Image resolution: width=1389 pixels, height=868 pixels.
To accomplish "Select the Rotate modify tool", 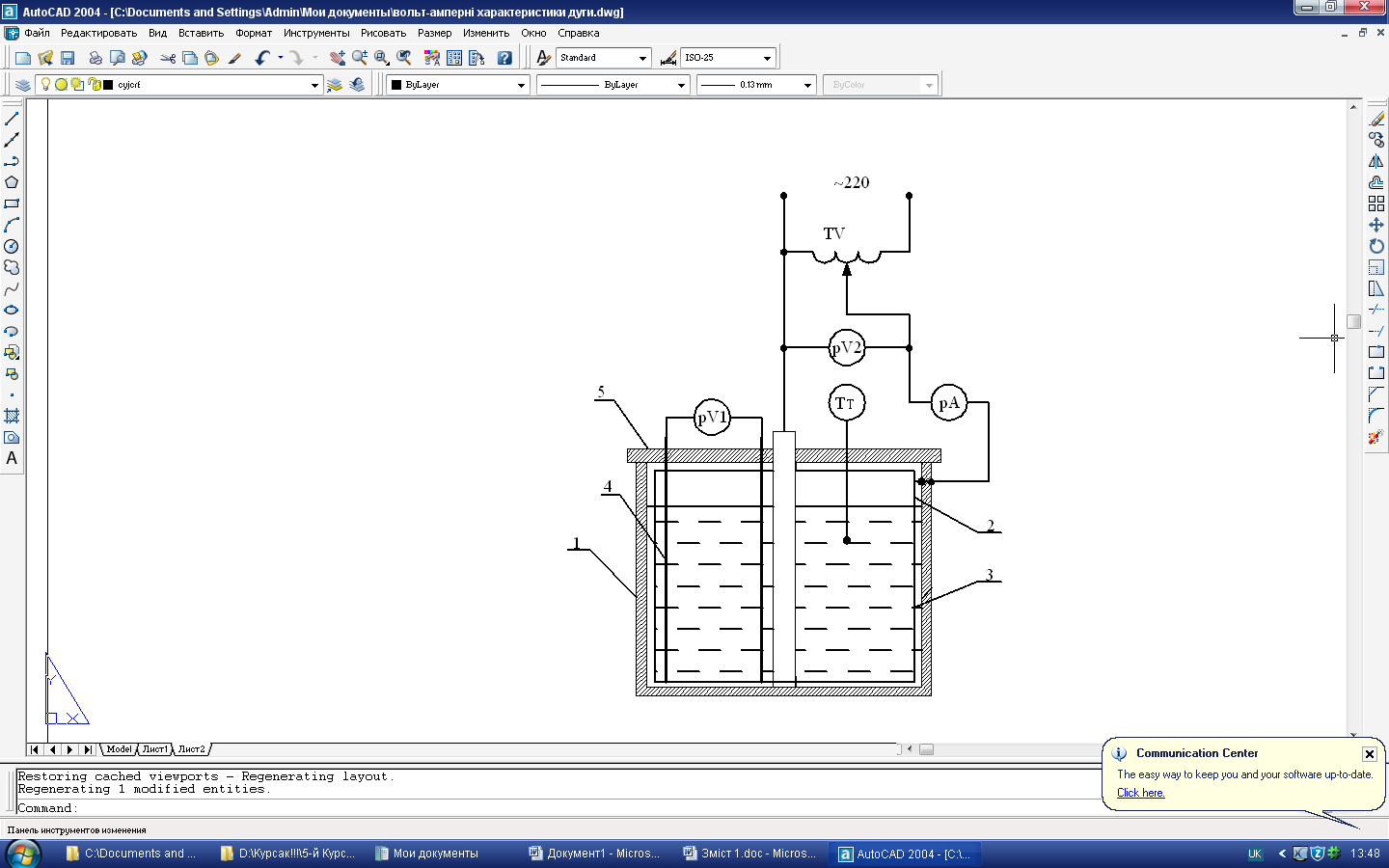I will point(1376,246).
